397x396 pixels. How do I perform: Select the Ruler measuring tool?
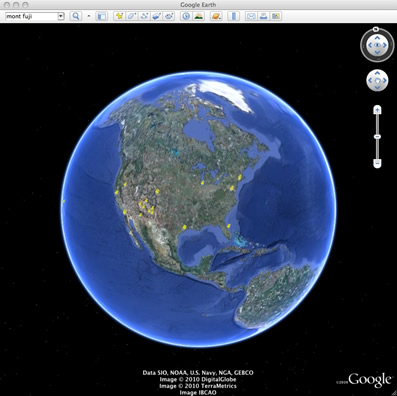234,16
